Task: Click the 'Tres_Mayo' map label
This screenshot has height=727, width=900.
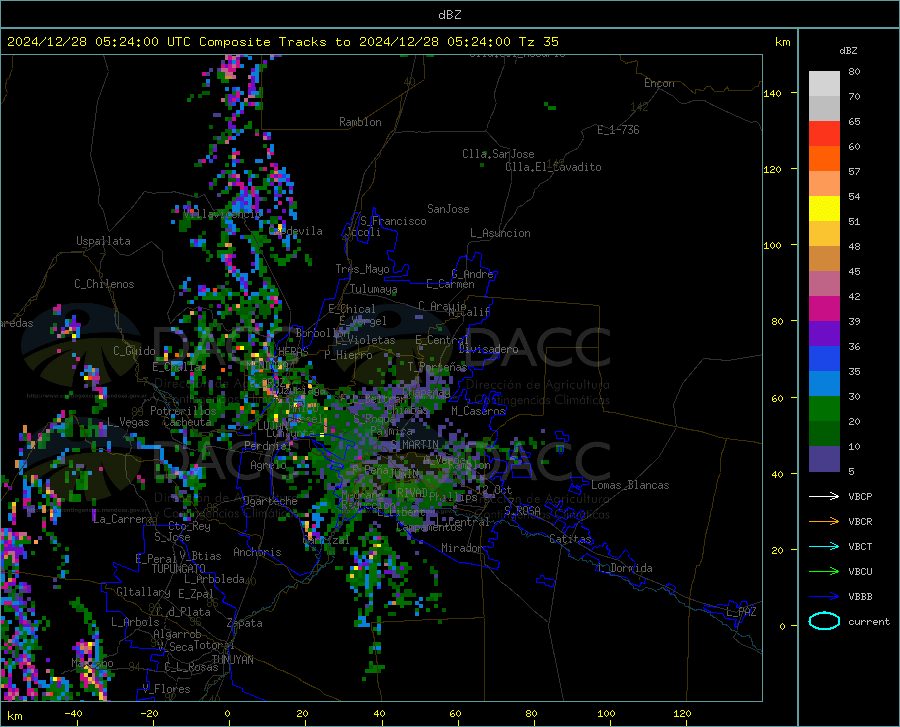Action: click(x=362, y=269)
